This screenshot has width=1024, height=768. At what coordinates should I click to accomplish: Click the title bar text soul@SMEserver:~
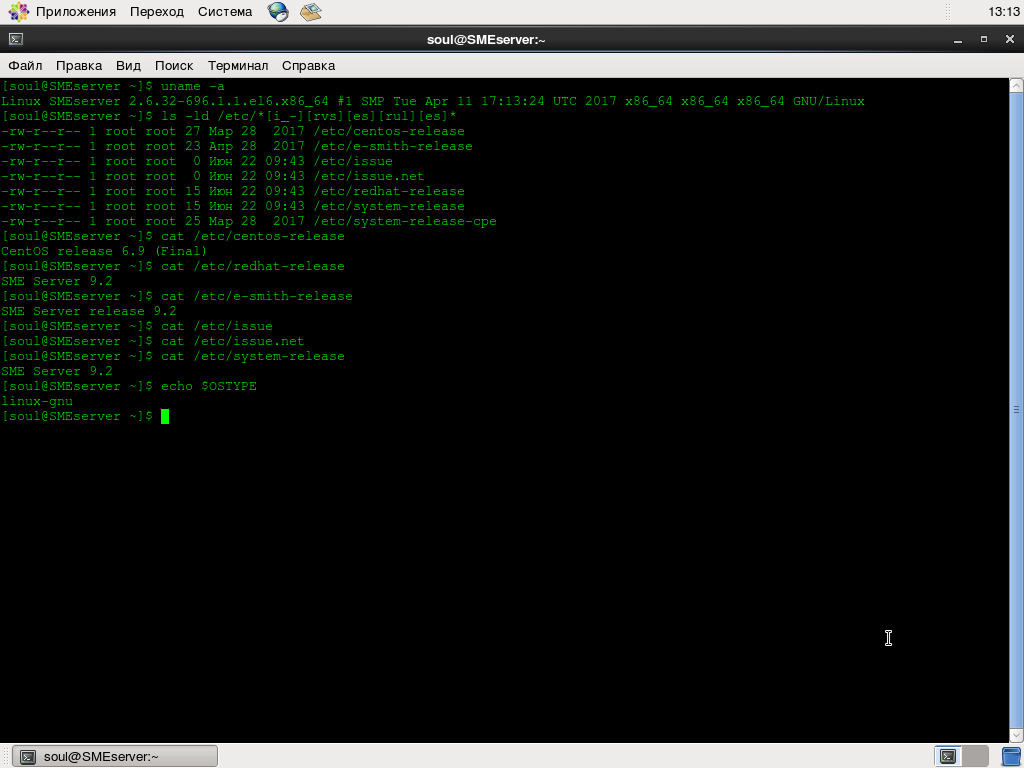[x=486, y=40]
